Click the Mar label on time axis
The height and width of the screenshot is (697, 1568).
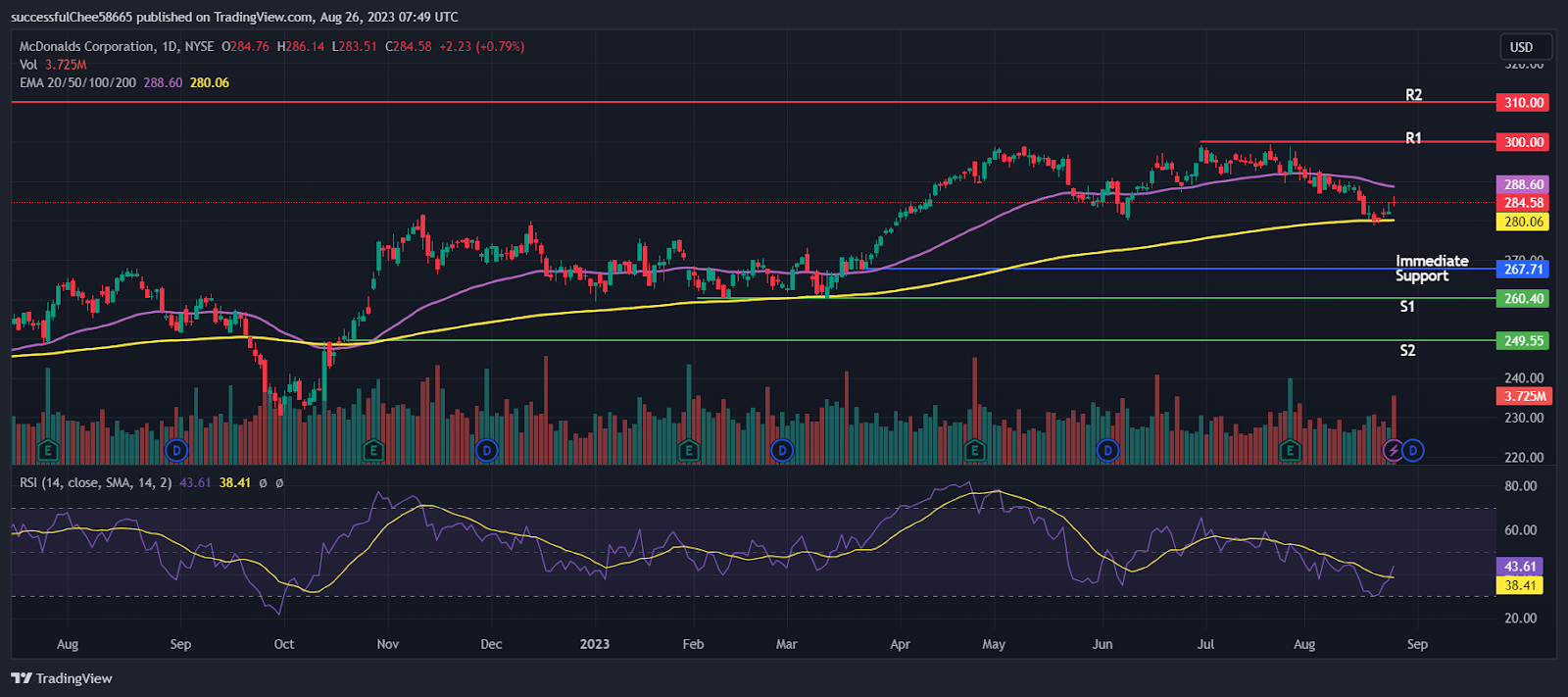786,644
